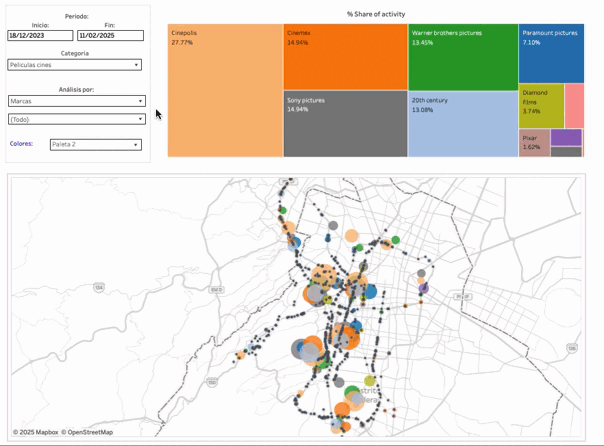Select the Cinemex 14.94% treemap block
Viewport: 604px width, 446px height.
tap(346, 57)
